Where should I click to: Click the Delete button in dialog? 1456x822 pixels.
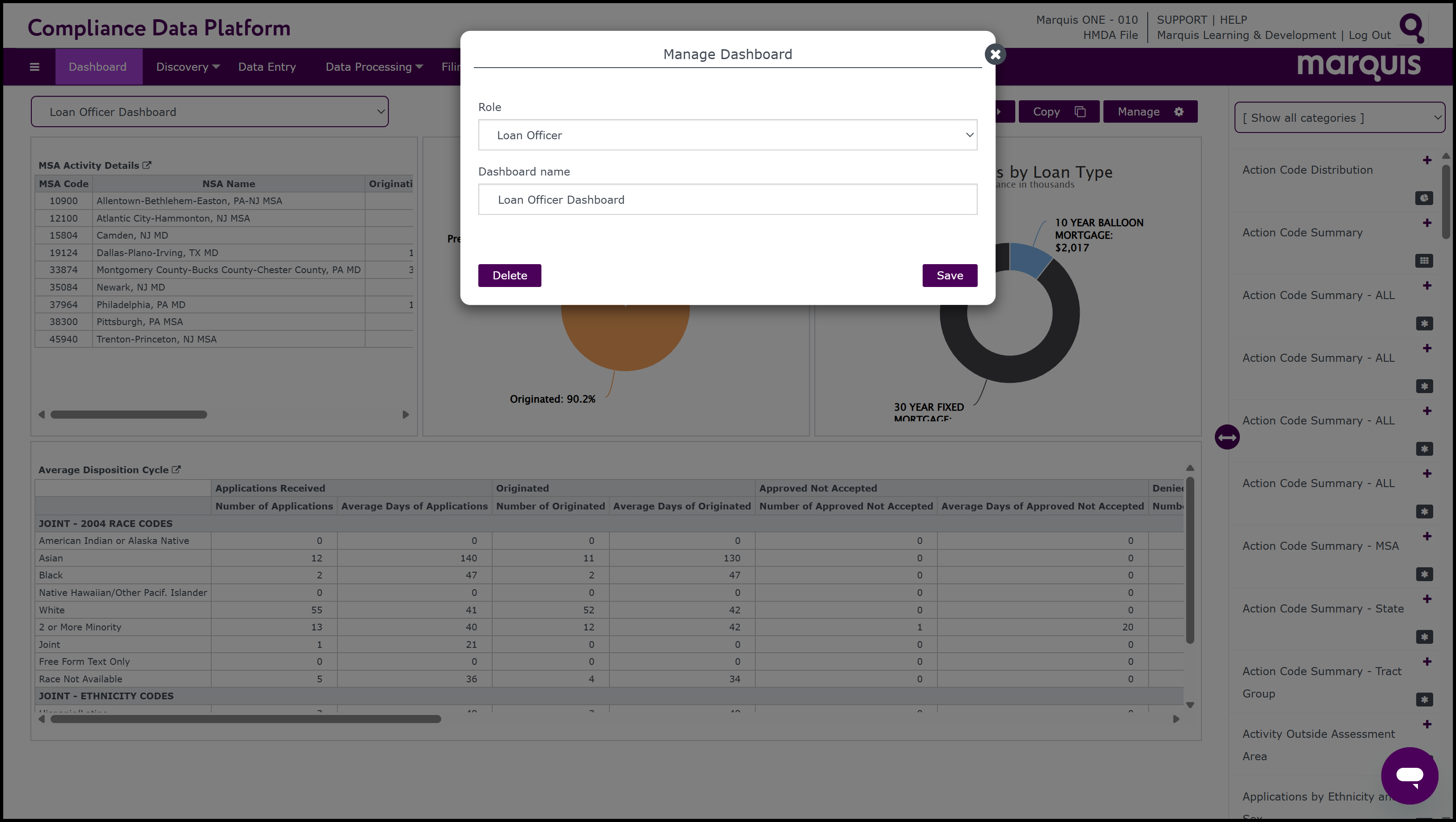[509, 275]
